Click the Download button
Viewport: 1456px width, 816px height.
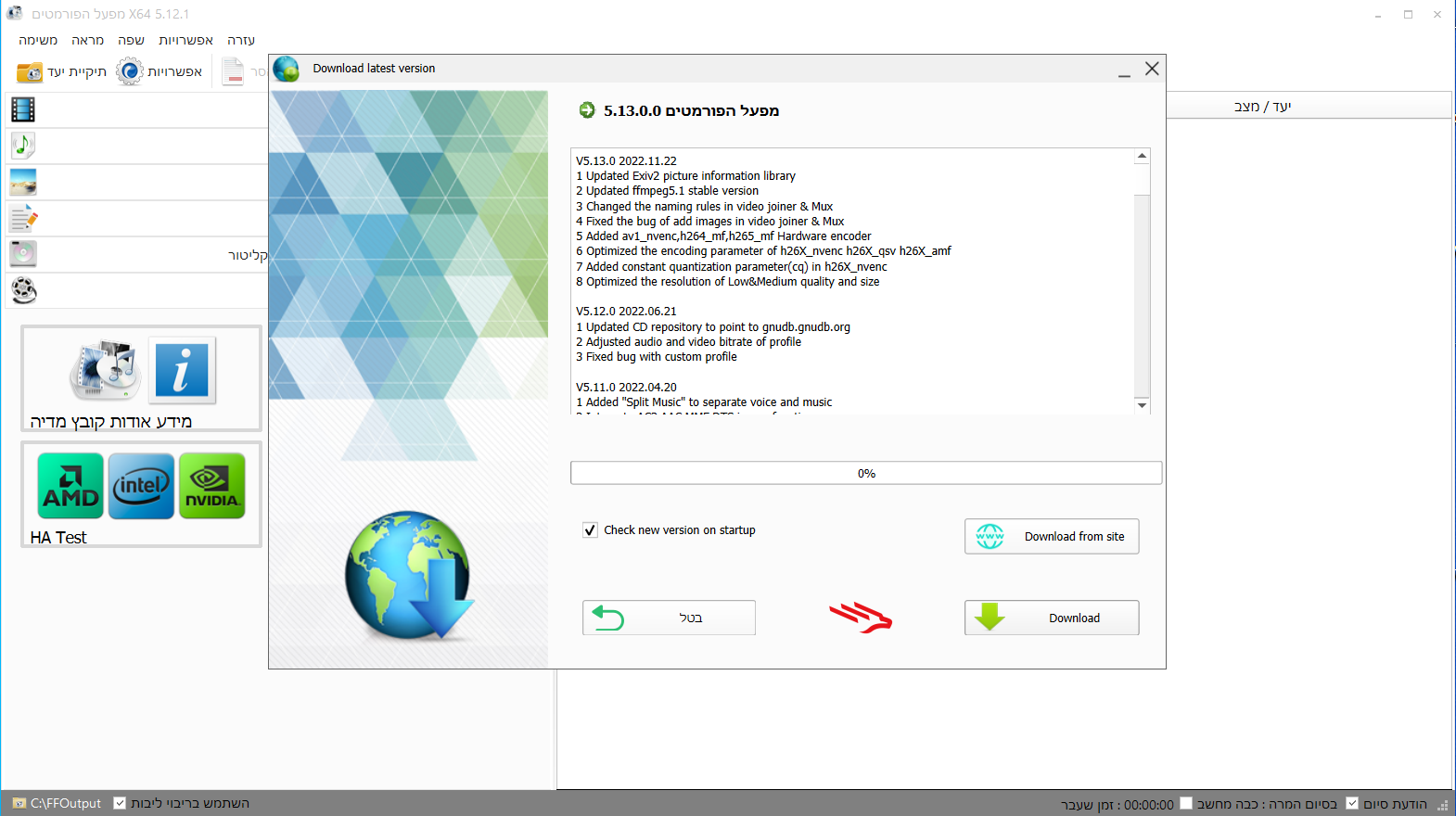pyautogui.click(x=1052, y=618)
